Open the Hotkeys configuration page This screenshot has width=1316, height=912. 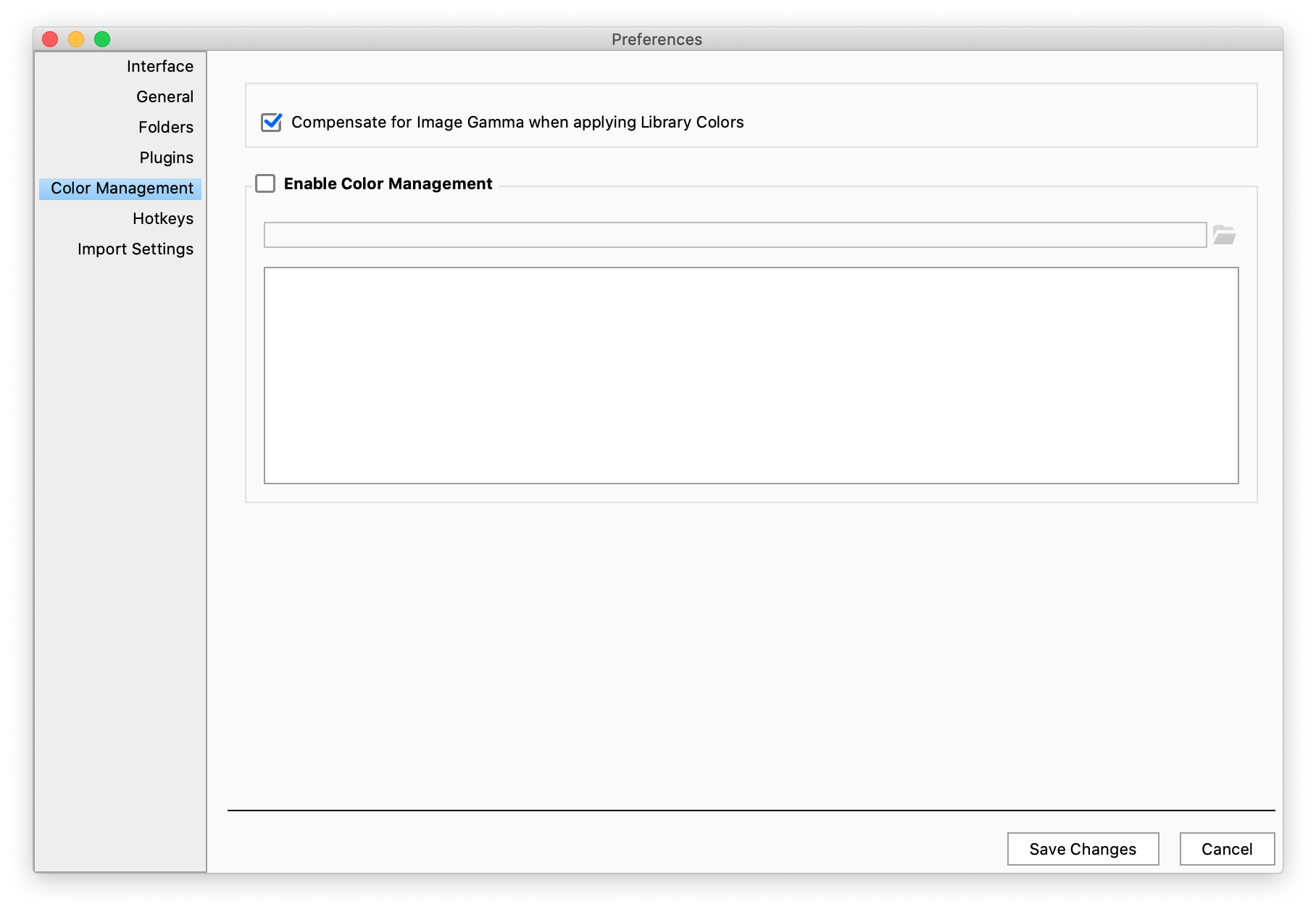coord(163,218)
